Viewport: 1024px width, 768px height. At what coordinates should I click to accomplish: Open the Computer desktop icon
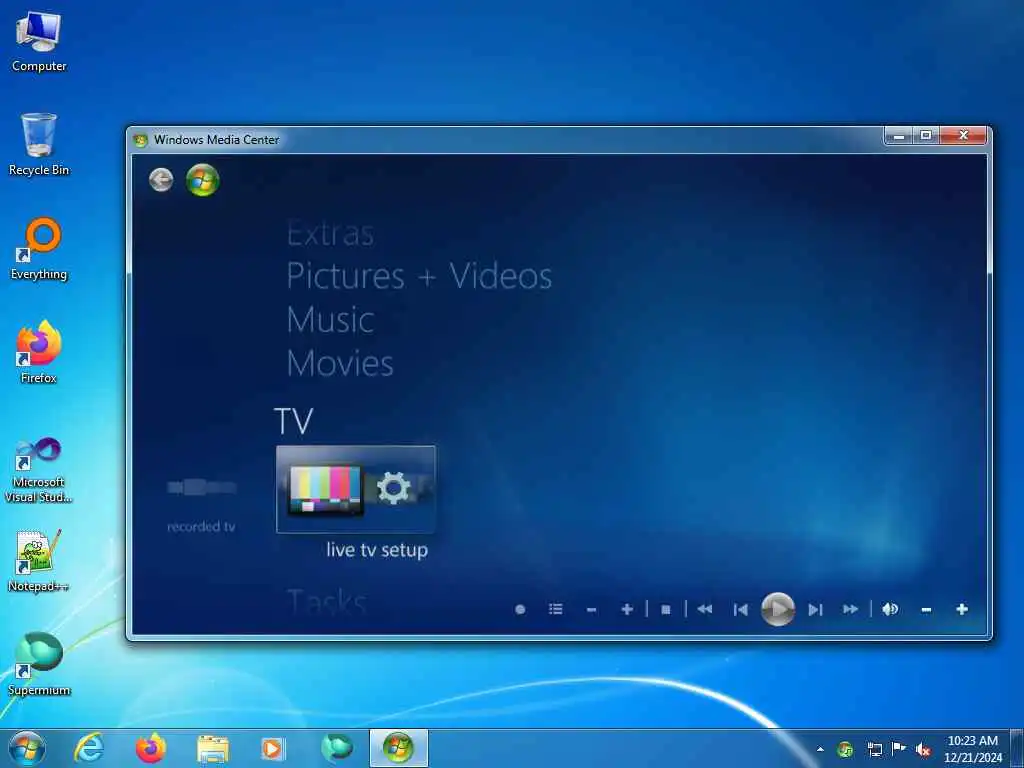[x=39, y=42]
